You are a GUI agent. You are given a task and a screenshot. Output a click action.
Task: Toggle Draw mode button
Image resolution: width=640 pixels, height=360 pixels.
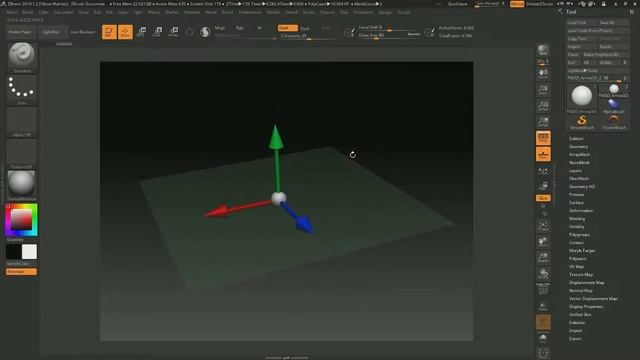point(125,32)
